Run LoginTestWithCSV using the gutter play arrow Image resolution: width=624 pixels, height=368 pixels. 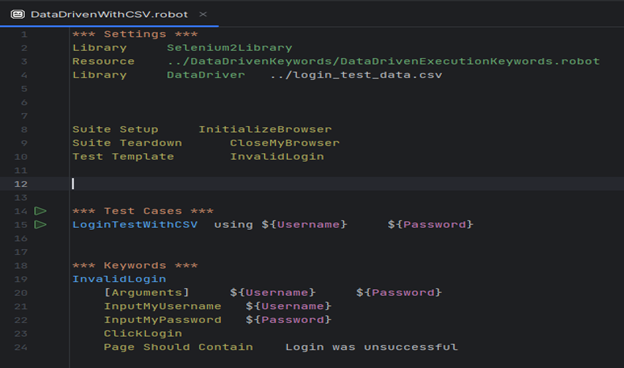coord(40,225)
